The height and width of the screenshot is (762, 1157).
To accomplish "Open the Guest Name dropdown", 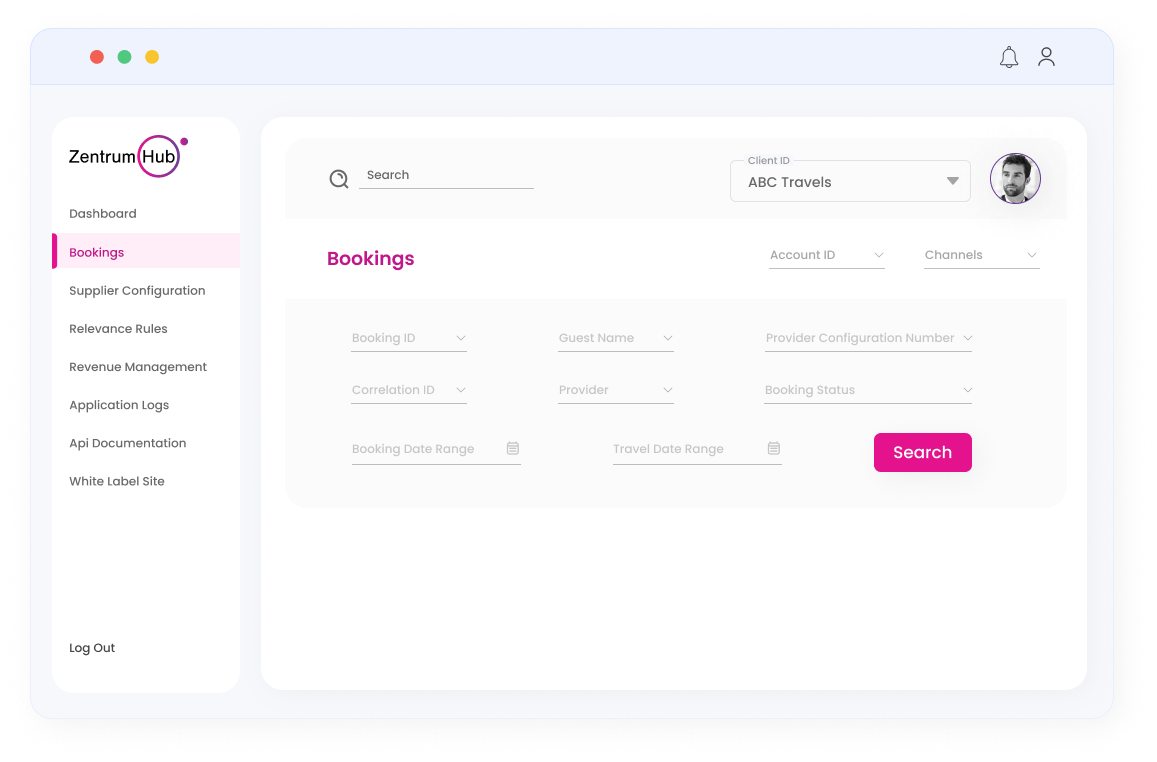I will point(615,338).
